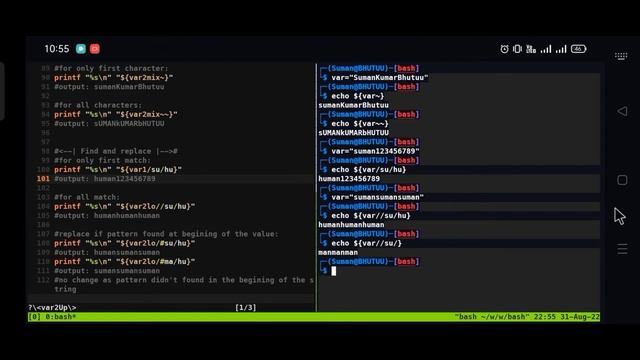Click terminal command var="SumanKumarBhutuu"

[x=380, y=78]
